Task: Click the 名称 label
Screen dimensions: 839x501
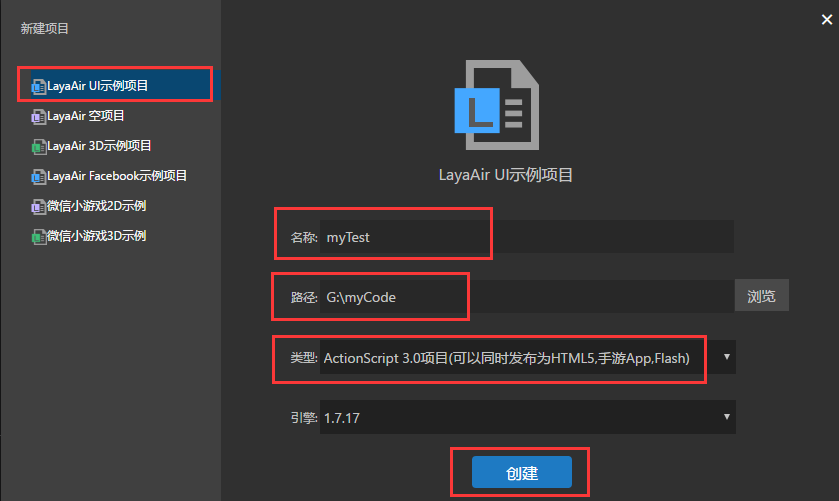Action: (304, 237)
